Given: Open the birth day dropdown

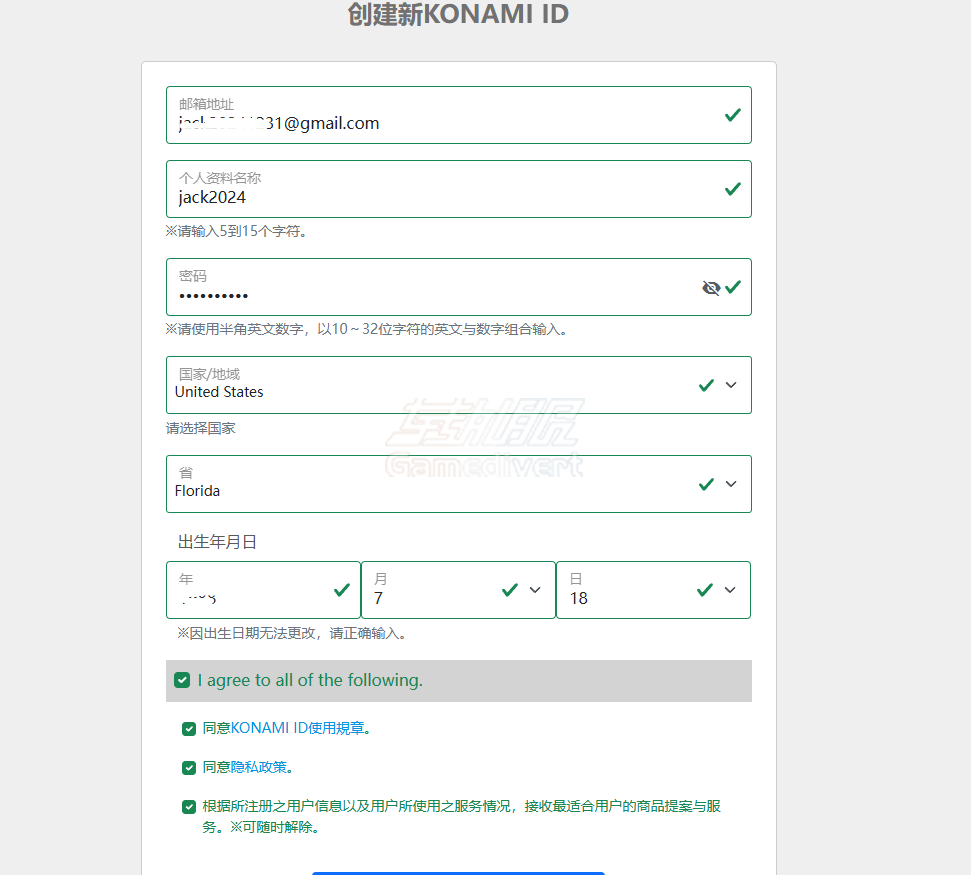Looking at the screenshot, I should [x=730, y=590].
